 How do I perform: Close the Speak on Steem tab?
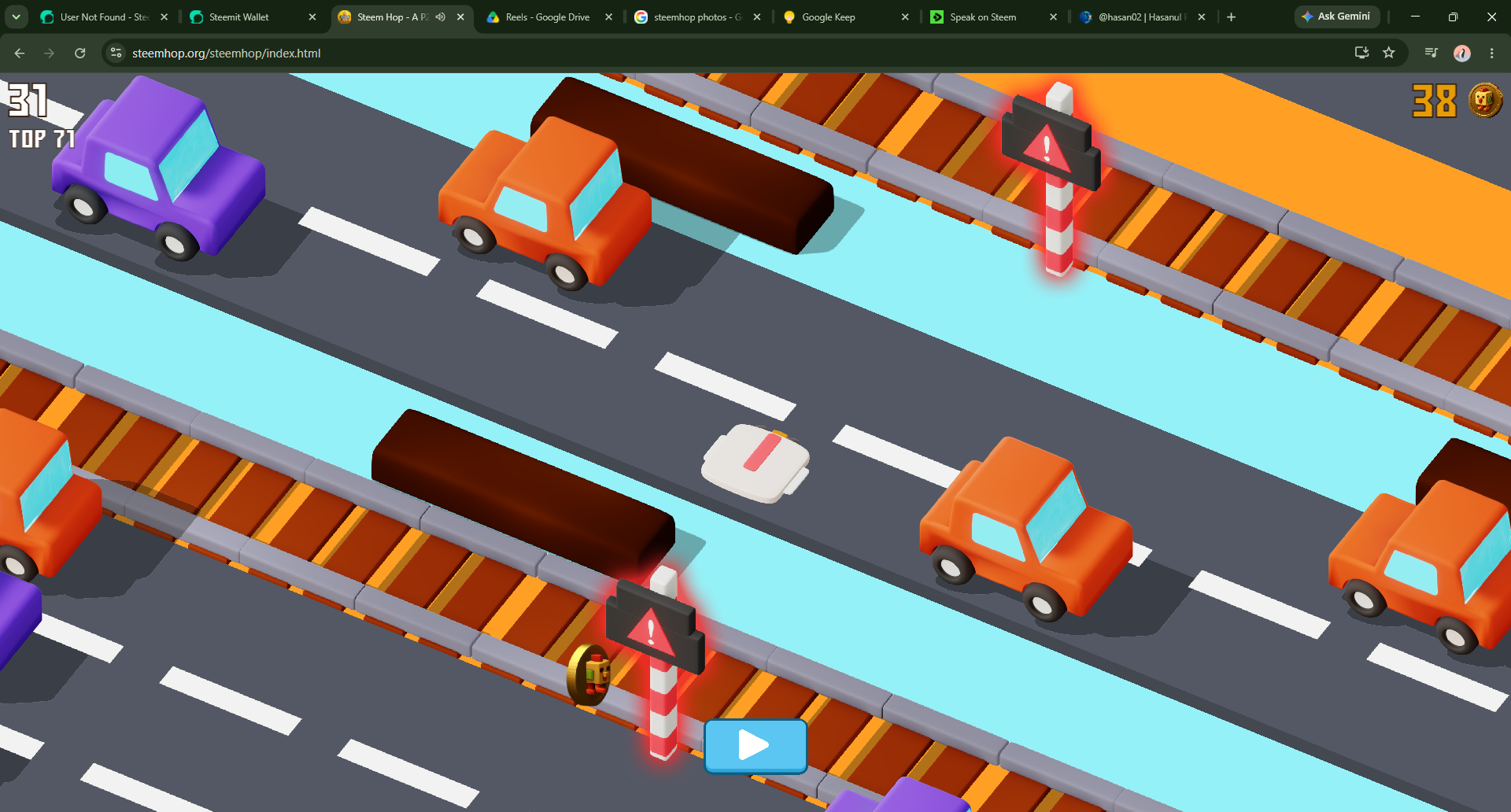click(1053, 17)
